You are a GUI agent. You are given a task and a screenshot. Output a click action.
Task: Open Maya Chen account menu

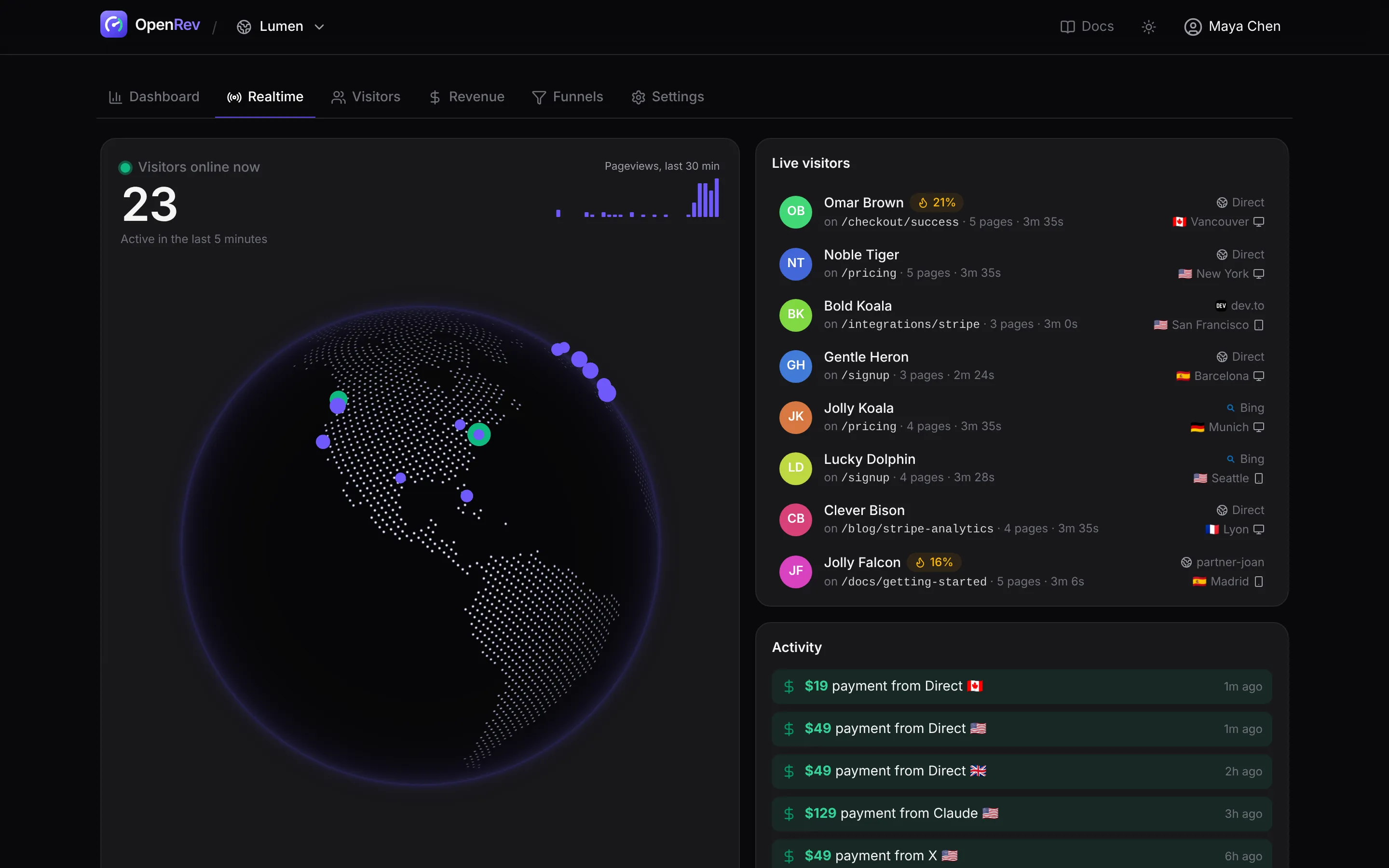1232,27
